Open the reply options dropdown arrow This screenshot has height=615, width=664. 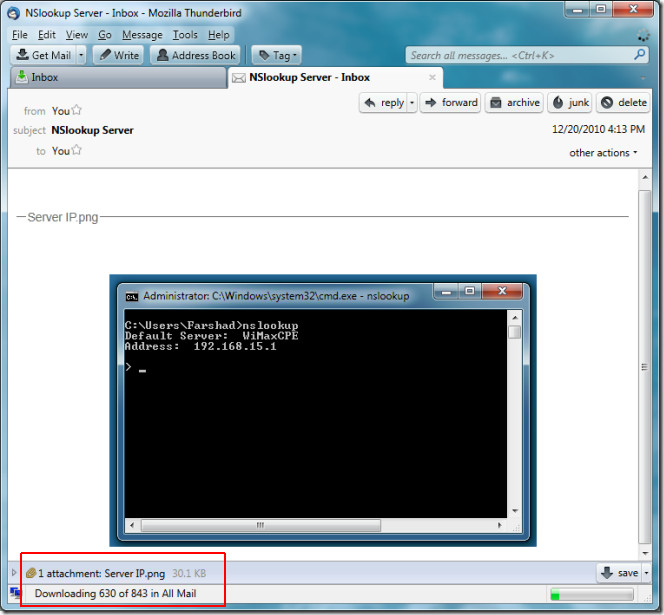[412, 102]
